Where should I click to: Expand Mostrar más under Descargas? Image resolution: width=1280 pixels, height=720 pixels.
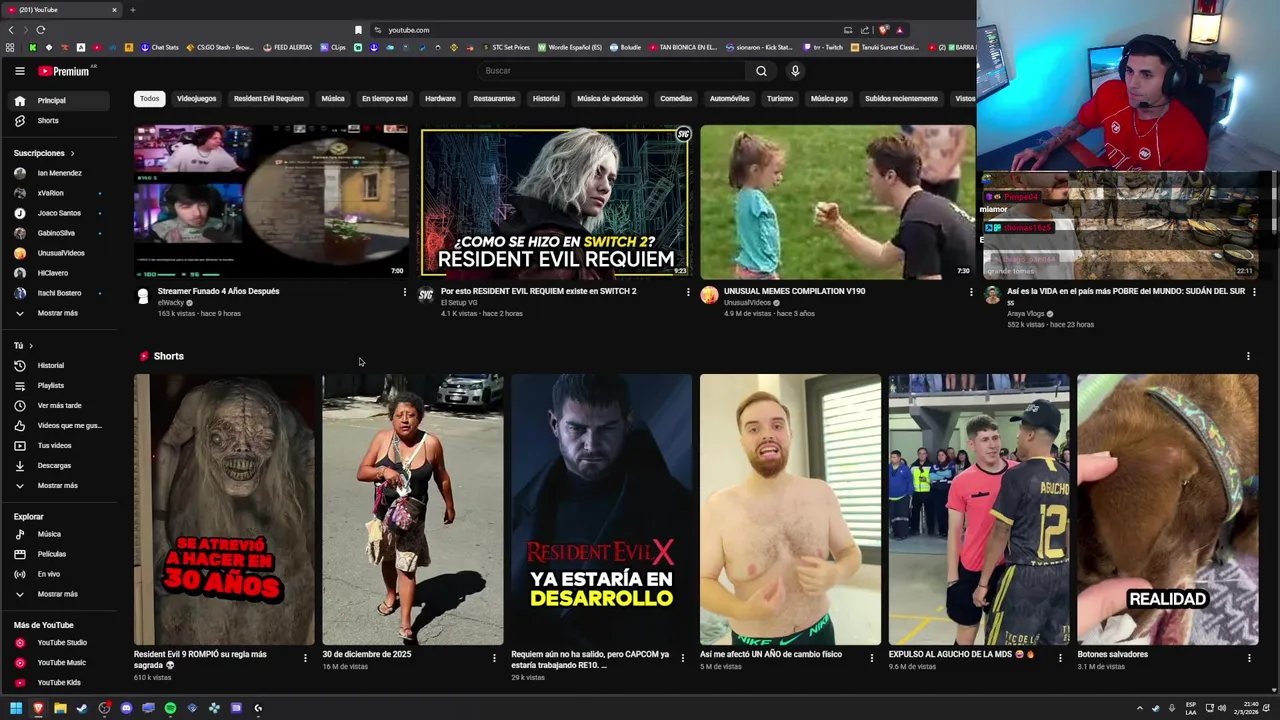pyautogui.click(x=59, y=486)
